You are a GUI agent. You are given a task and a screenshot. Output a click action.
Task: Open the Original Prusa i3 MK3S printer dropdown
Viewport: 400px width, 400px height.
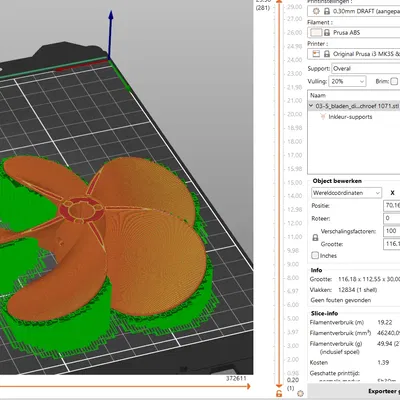click(x=353, y=54)
